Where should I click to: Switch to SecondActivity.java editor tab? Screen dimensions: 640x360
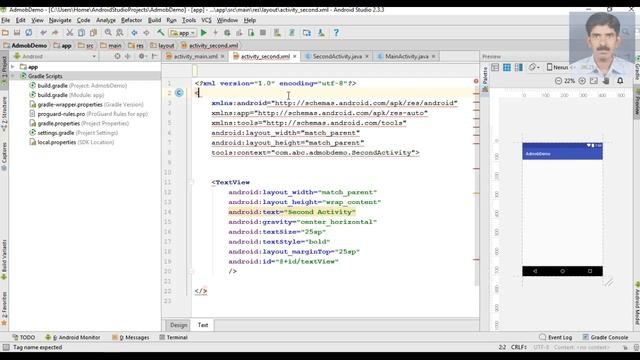(x=337, y=56)
